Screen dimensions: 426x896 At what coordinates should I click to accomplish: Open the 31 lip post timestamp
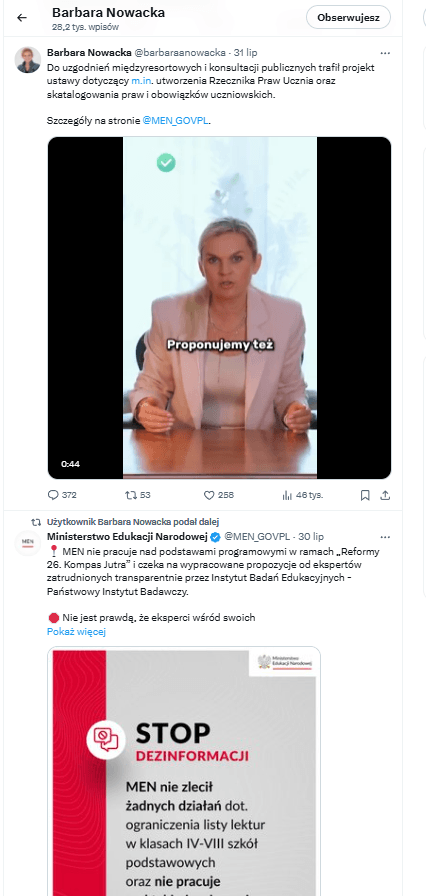246,53
